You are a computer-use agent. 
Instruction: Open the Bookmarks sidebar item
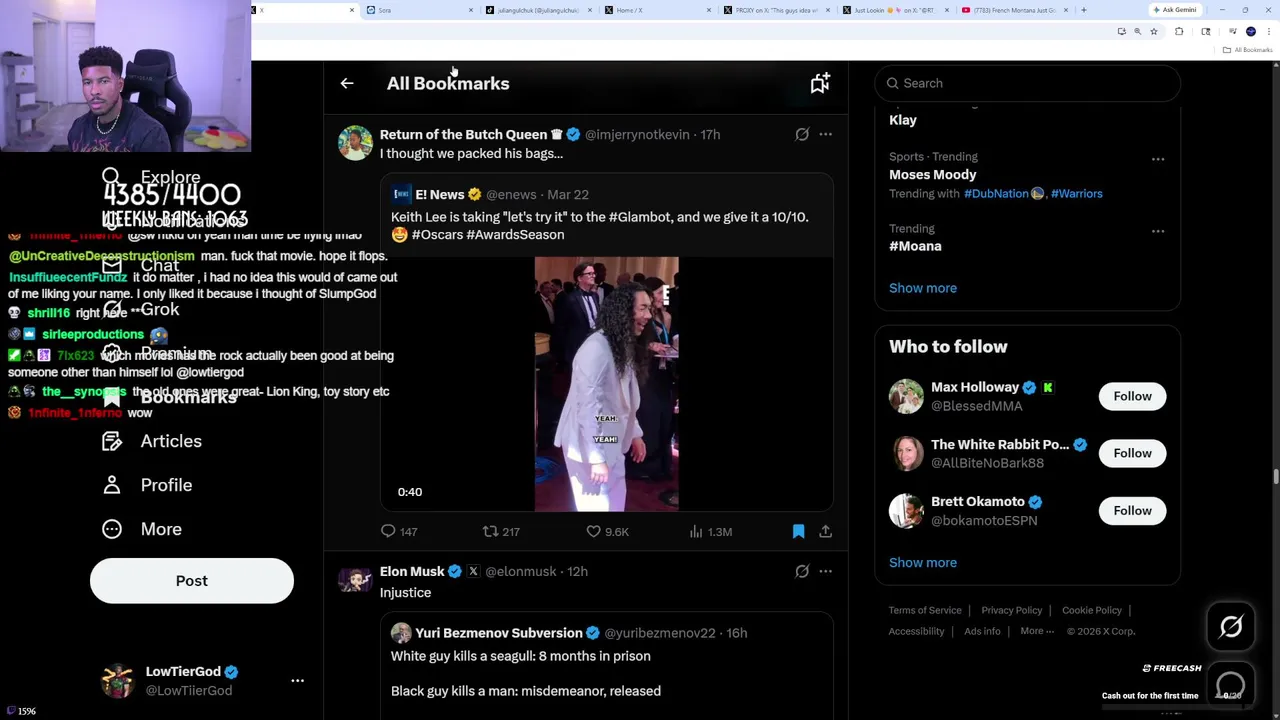(x=169, y=397)
